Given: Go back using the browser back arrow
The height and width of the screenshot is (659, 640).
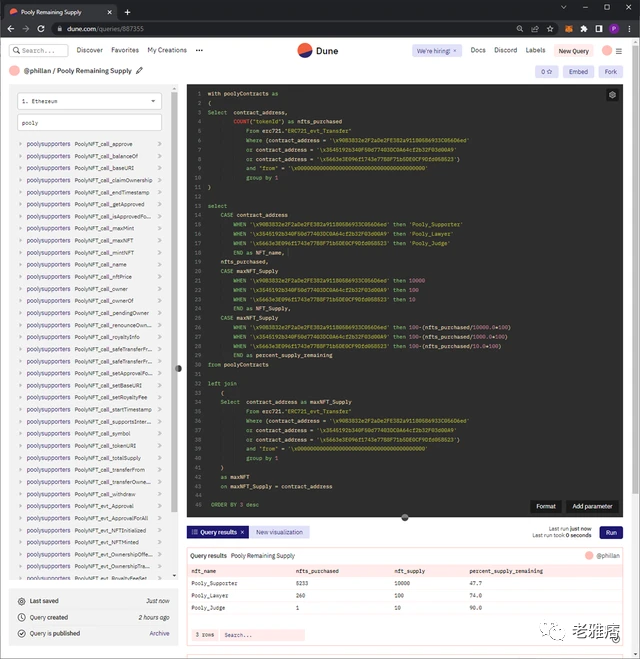Looking at the screenshot, I should click(11, 29).
